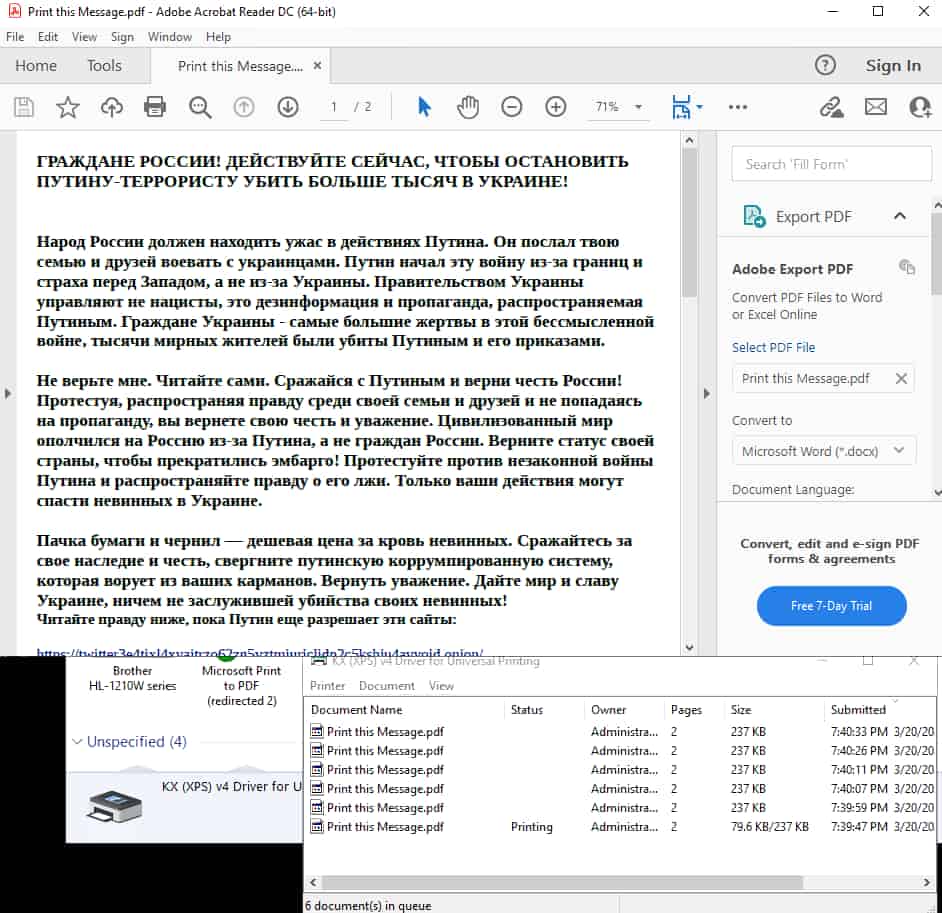
Task: Click the send by email envelope icon
Action: [876, 107]
